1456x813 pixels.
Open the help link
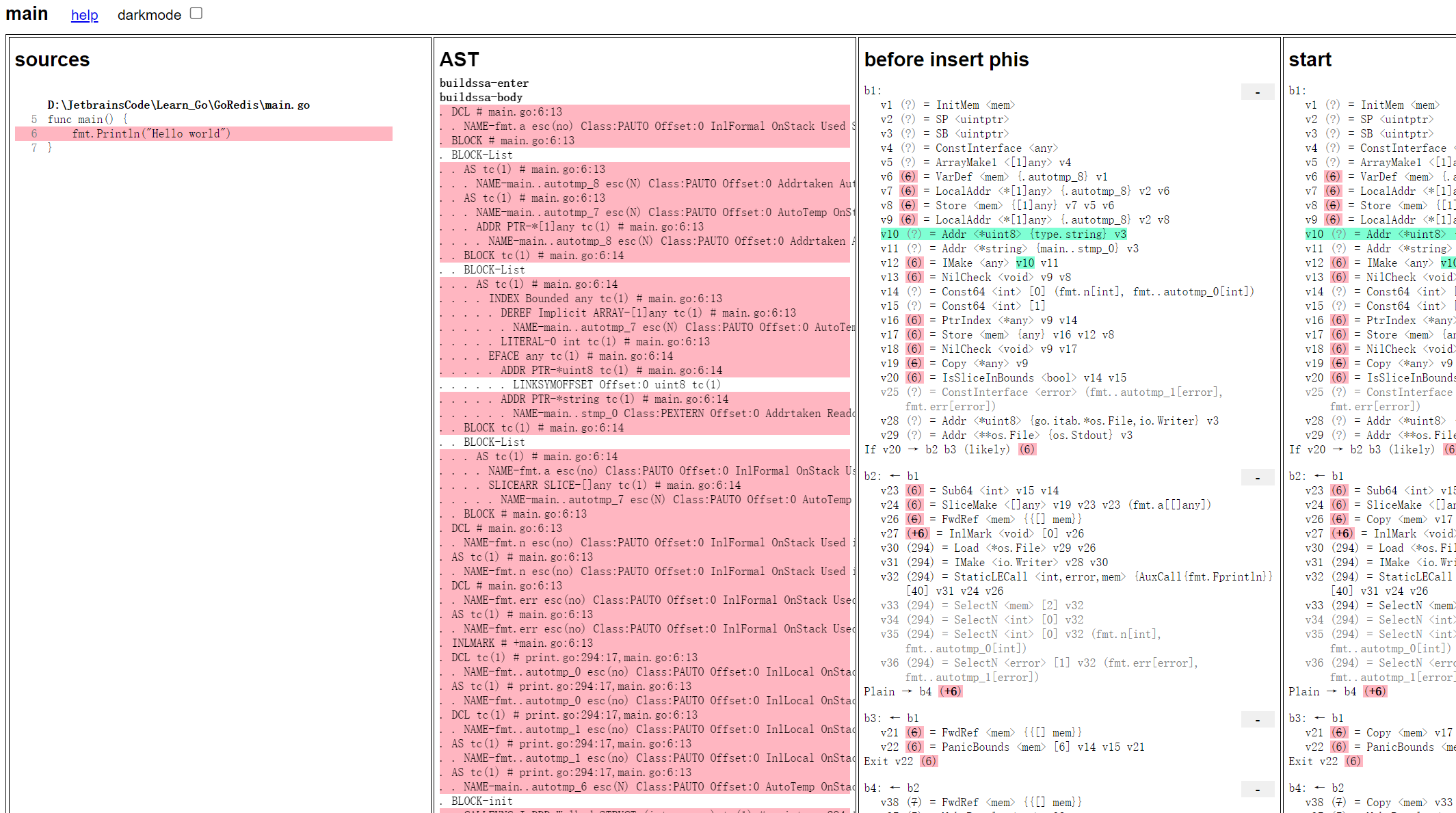[84, 15]
